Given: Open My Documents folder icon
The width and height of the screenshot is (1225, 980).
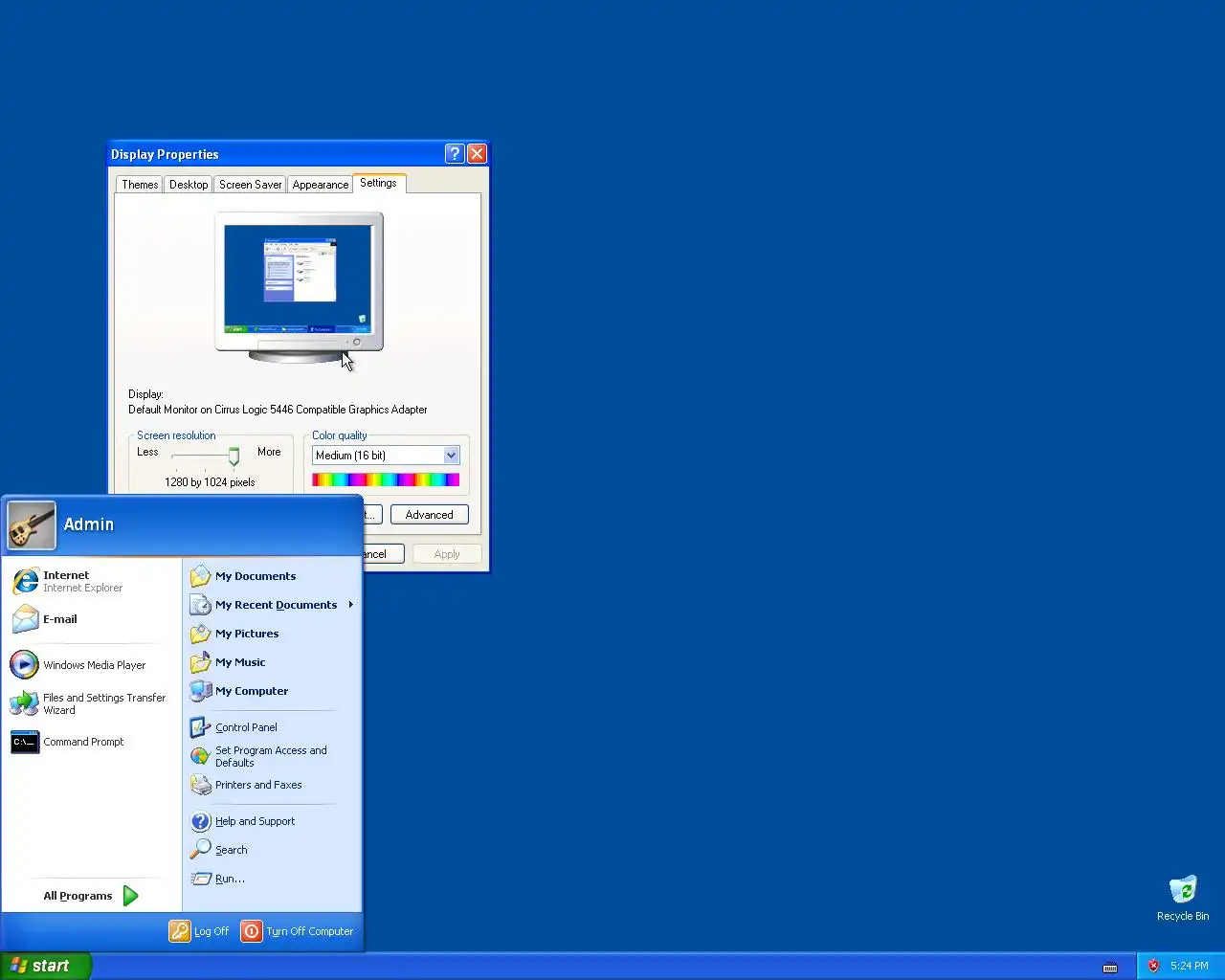Looking at the screenshot, I should 200,576.
